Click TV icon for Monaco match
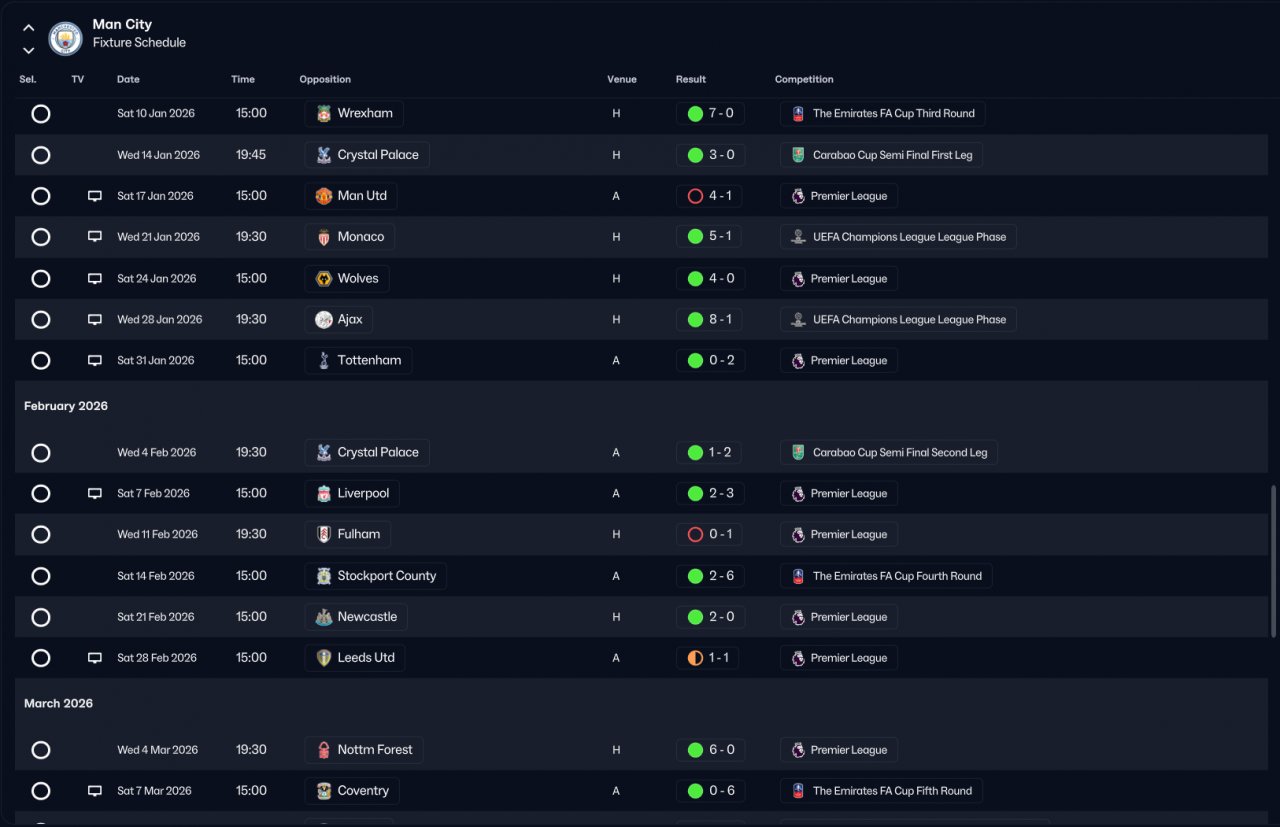 (x=95, y=237)
